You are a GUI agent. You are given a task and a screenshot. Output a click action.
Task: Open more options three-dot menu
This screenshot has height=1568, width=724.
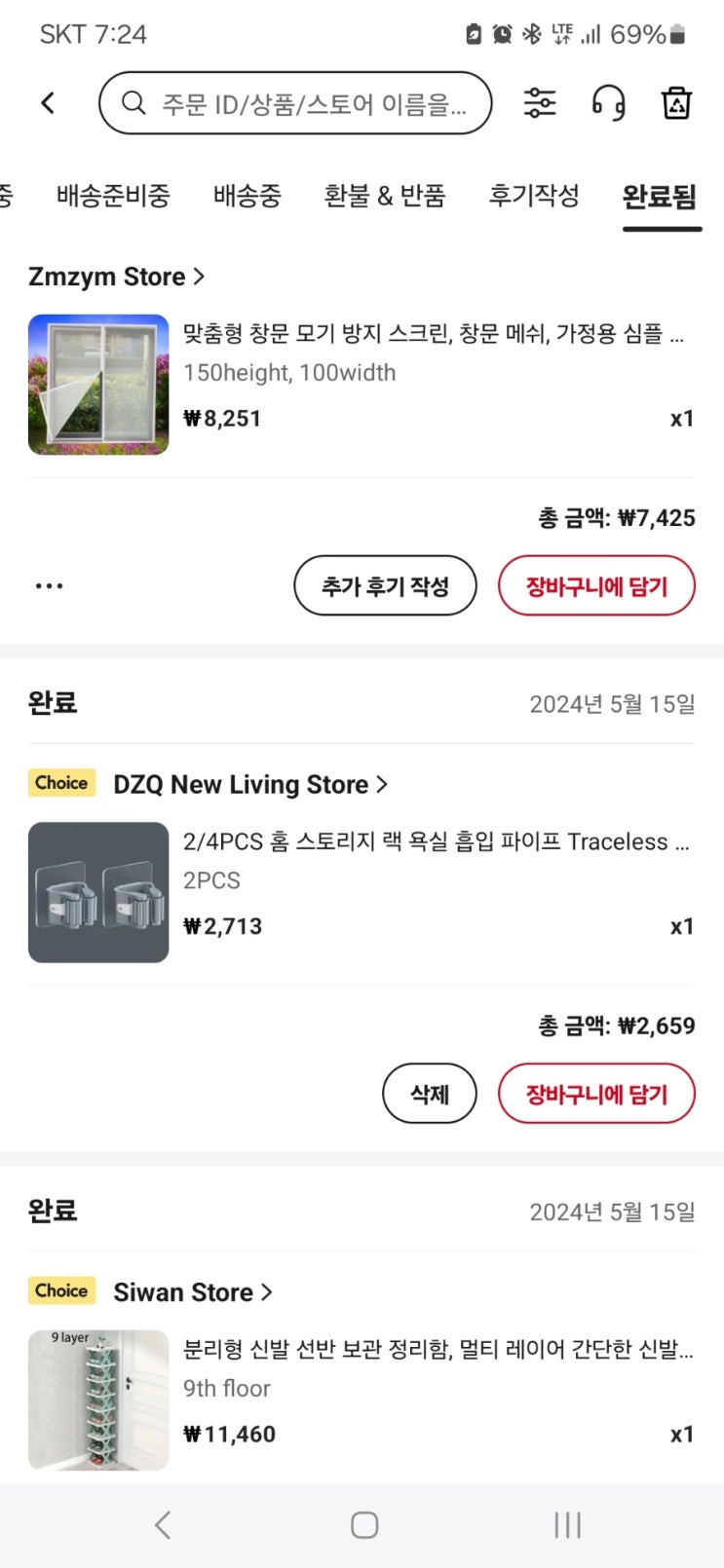click(49, 586)
